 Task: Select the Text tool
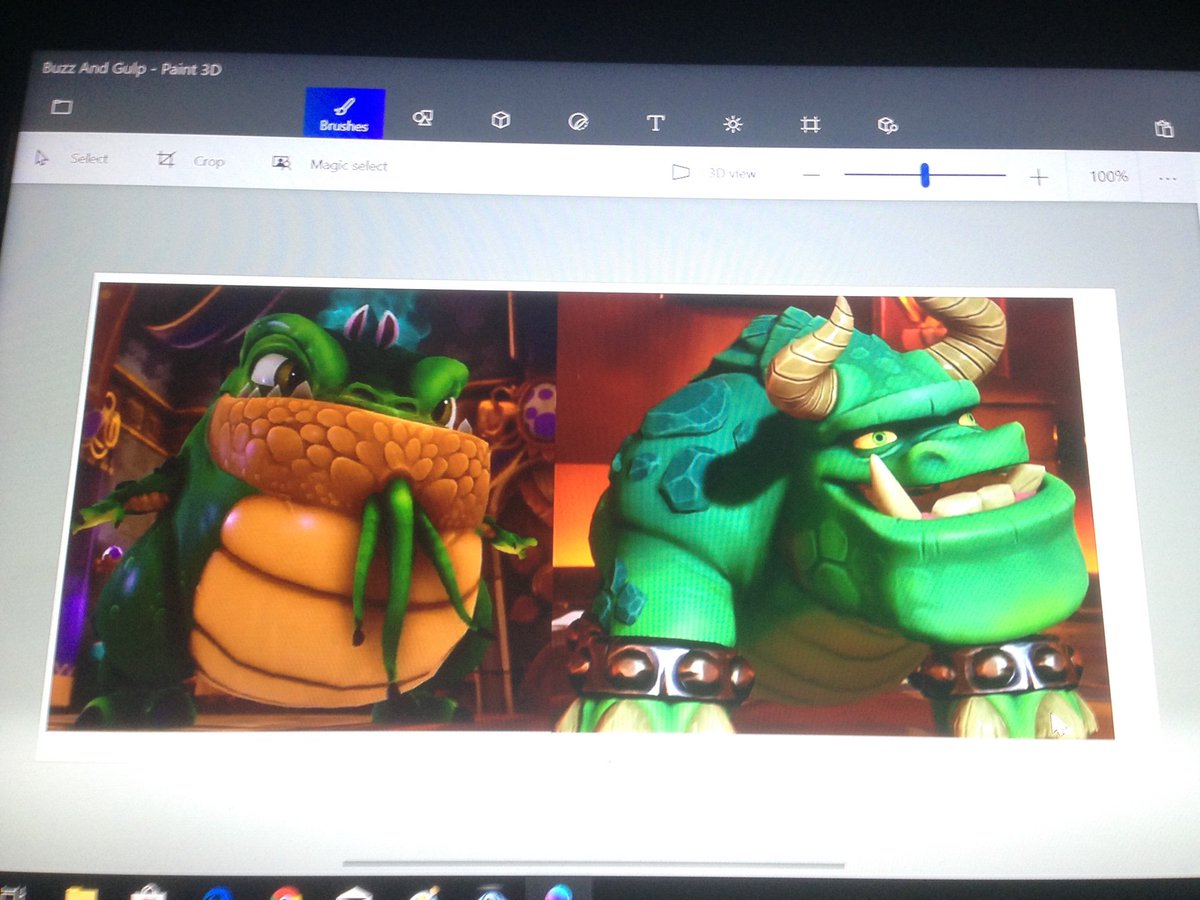coord(655,123)
